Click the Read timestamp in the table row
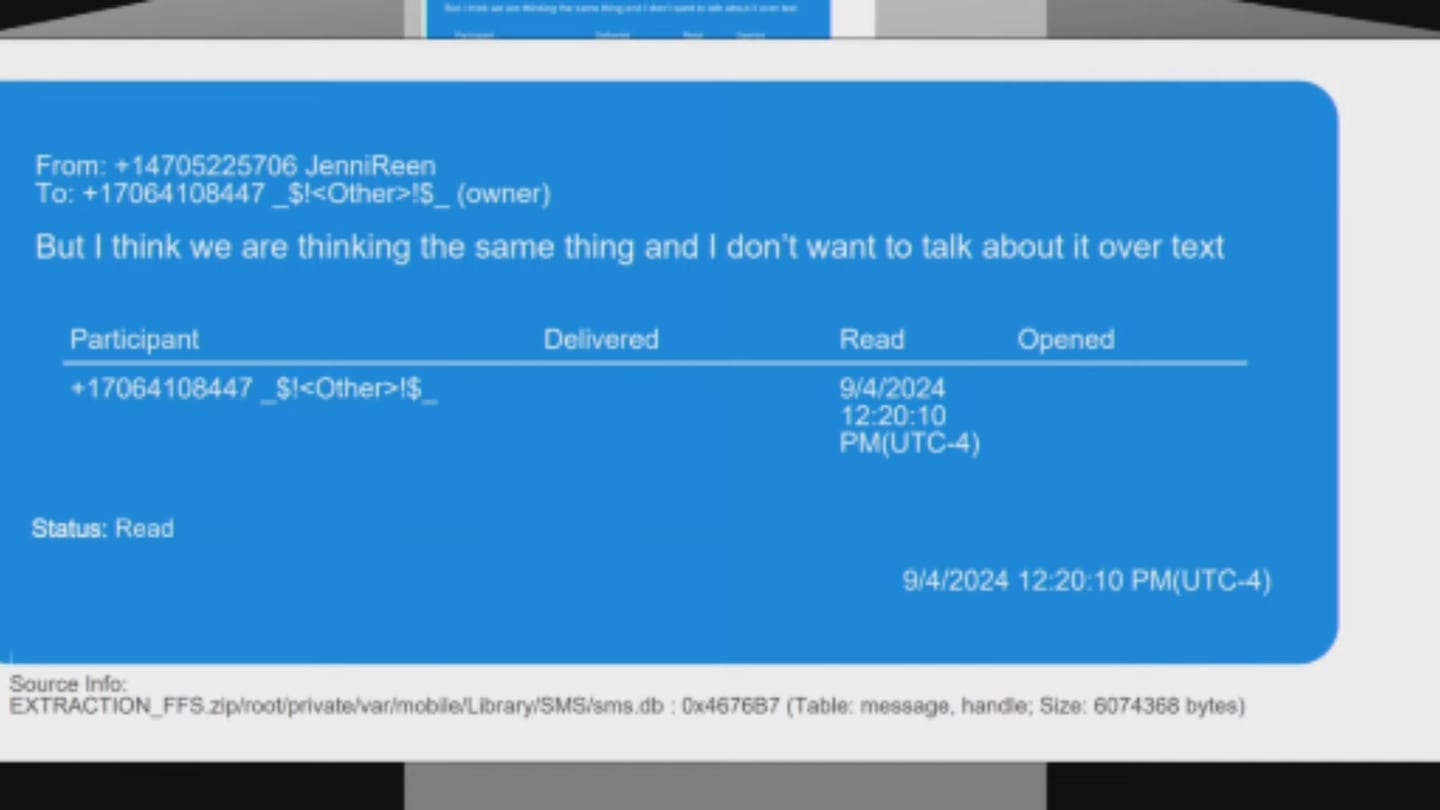This screenshot has height=810, width=1440. tap(908, 416)
